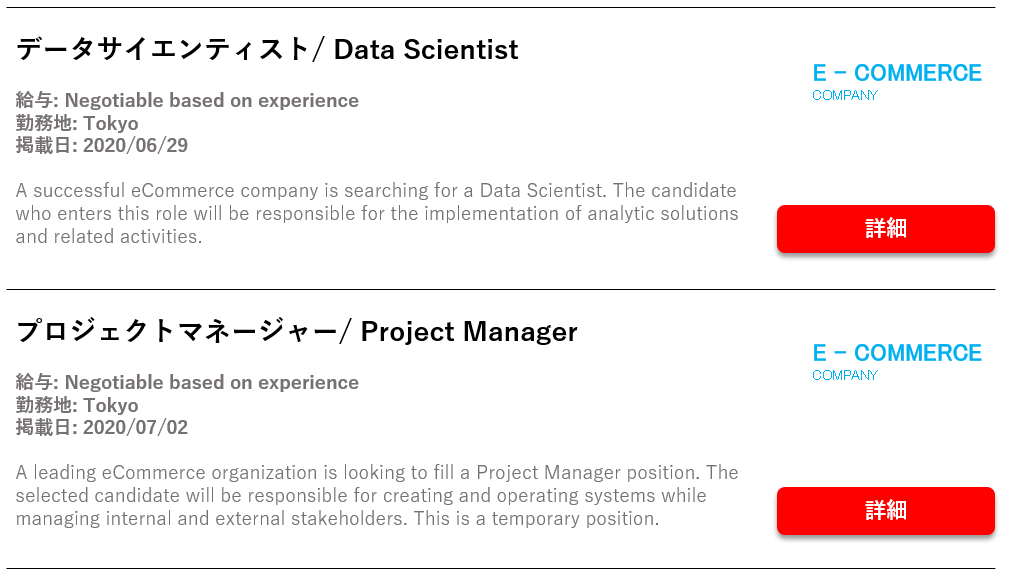Select the Project Manager salary line
Screen dimensions: 1010x577
click(187, 383)
